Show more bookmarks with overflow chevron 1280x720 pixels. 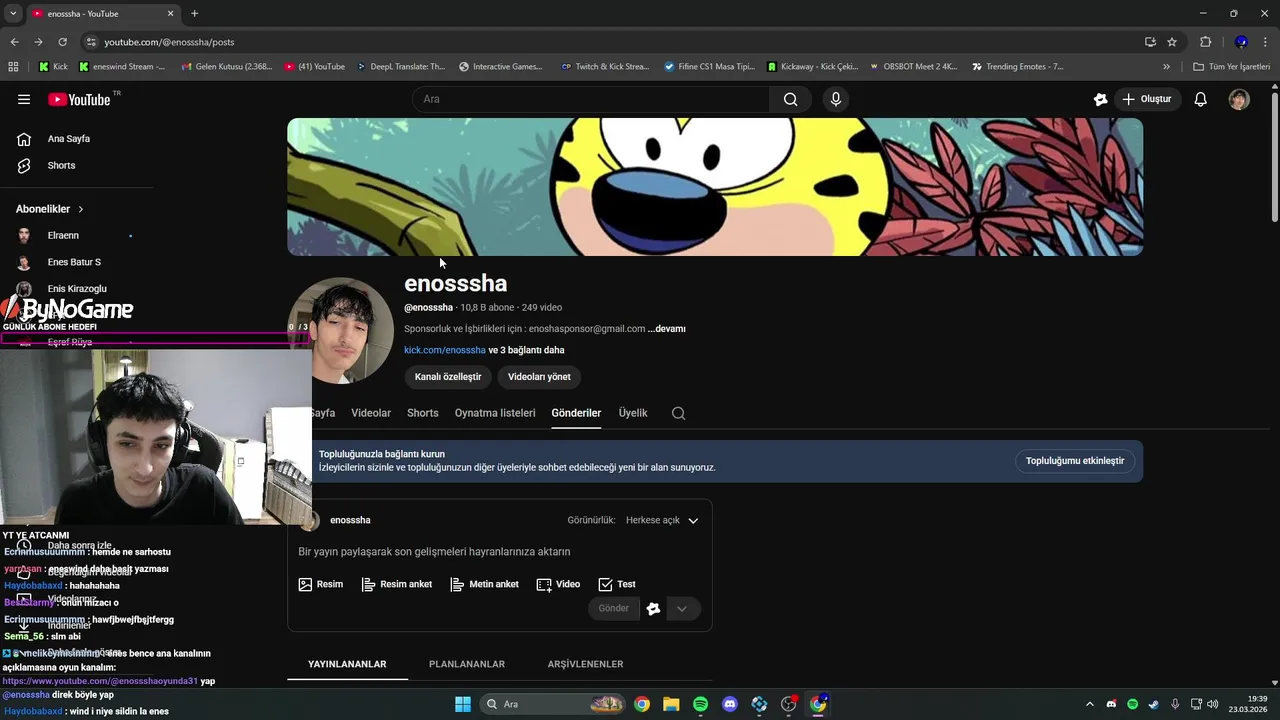pyautogui.click(x=1166, y=67)
